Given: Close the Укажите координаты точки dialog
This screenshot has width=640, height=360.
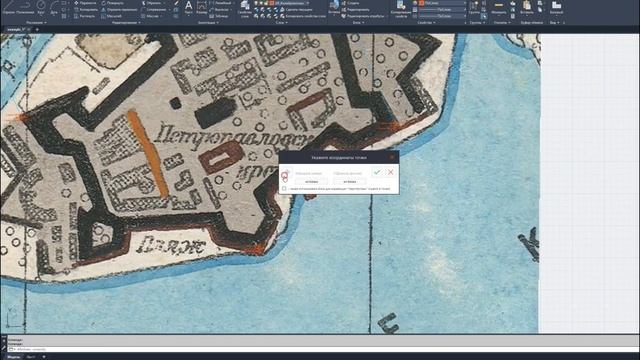Looking at the screenshot, I should pos(392,157).
